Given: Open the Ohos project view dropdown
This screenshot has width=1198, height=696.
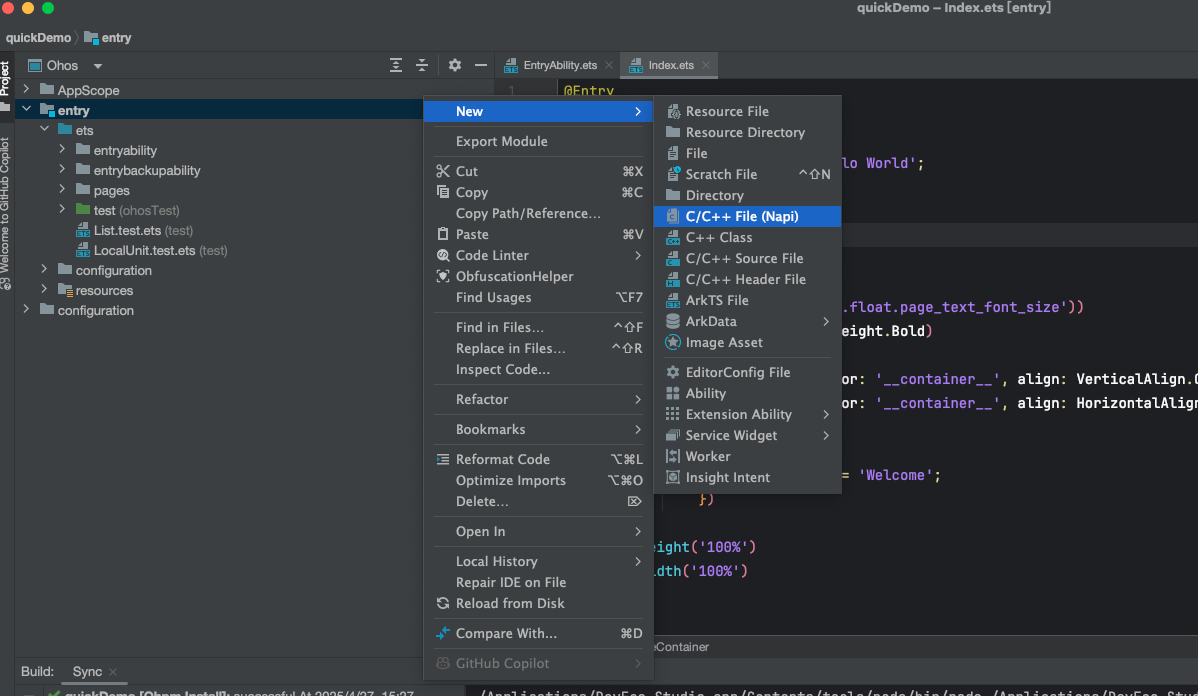Looking at the screenshot, I should [98, 66].
